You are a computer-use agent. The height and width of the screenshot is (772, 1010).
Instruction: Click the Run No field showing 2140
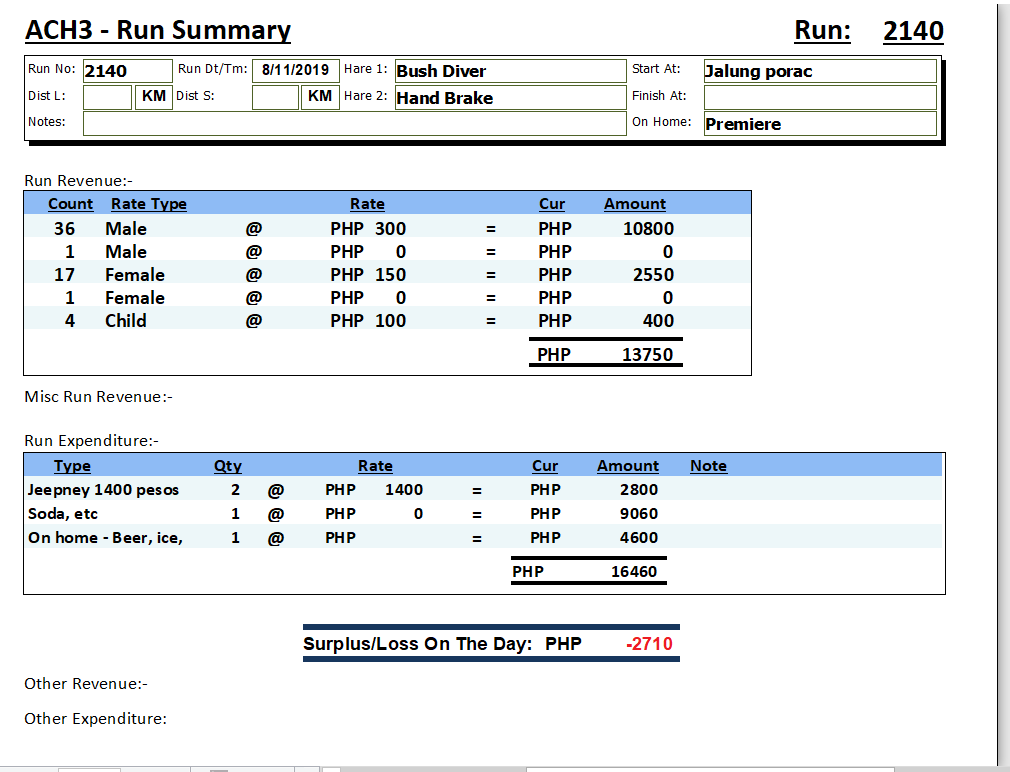(126, 71)
